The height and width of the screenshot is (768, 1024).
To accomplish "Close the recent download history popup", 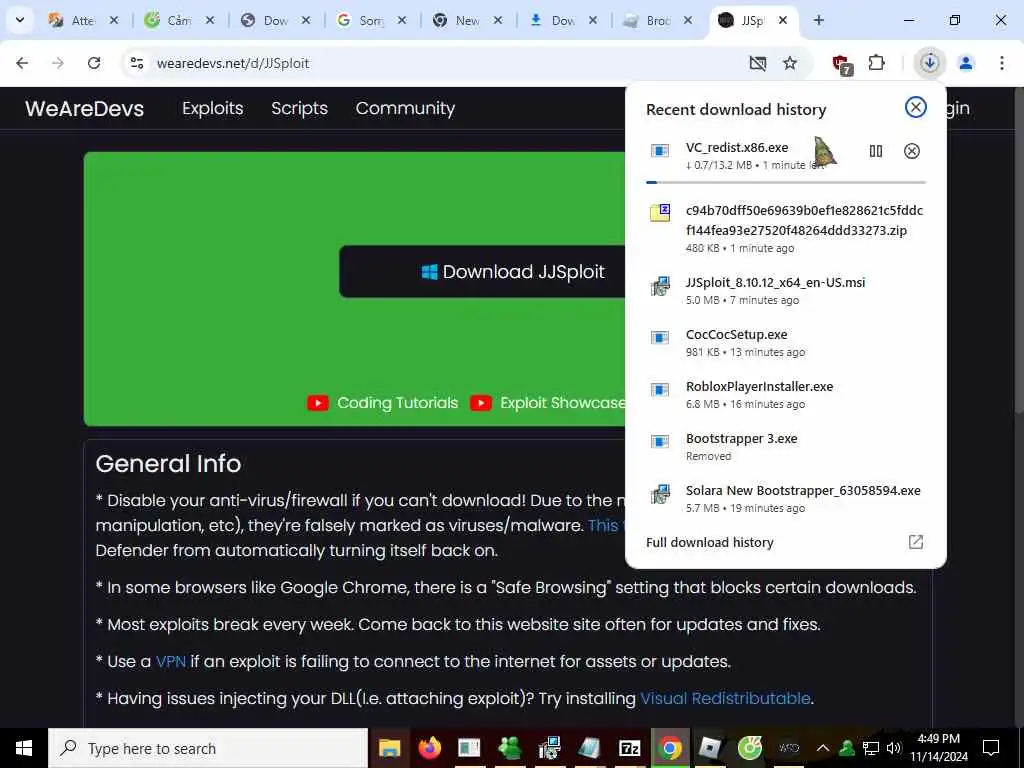I will 916,107.
